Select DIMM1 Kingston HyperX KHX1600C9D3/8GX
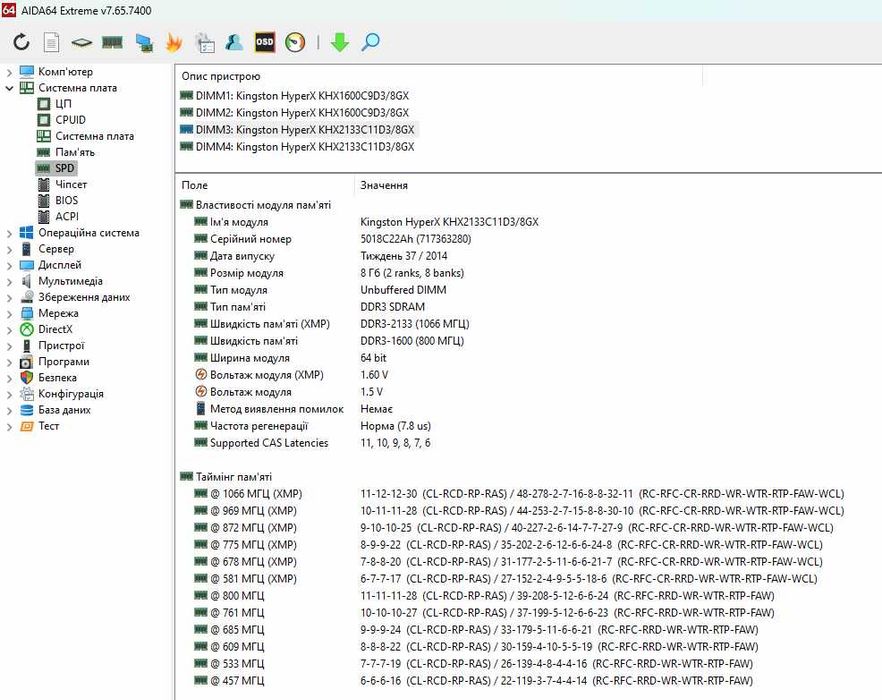This screenshot has height=700, width=882. pyautogui.click(x=302, y=96)
